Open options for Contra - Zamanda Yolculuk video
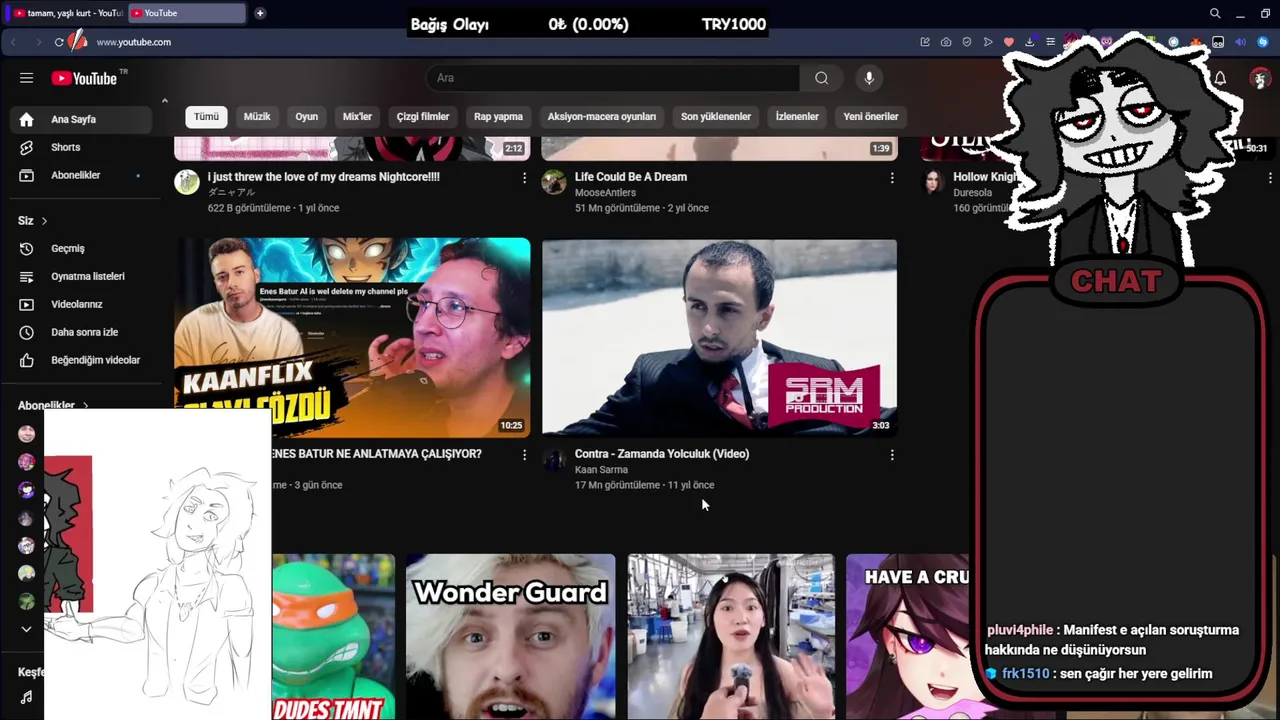 [892, 455]
